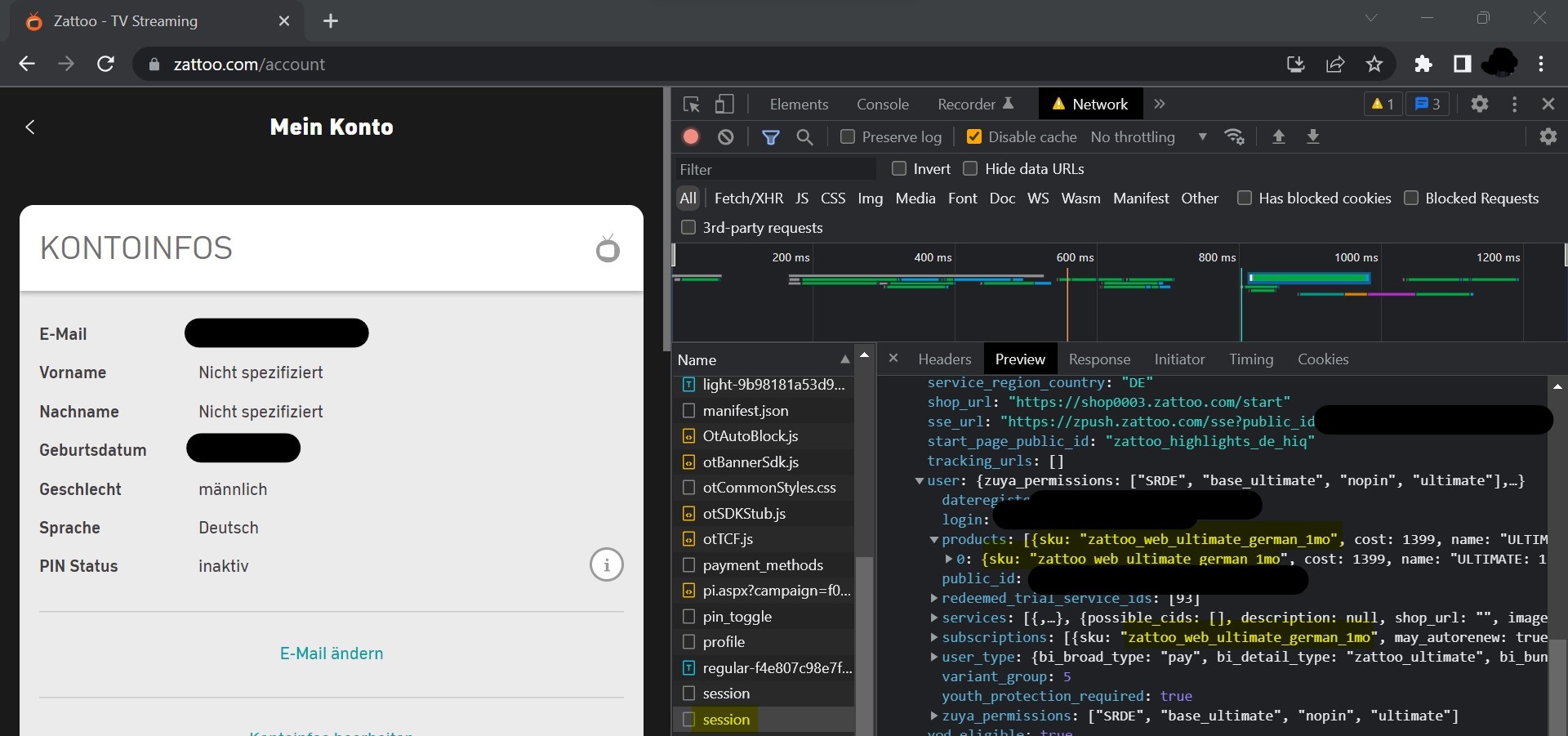The image size is (1568, 736).
Task: Open the 3 messages issues badge
Action: click(x=1428, y=104)
